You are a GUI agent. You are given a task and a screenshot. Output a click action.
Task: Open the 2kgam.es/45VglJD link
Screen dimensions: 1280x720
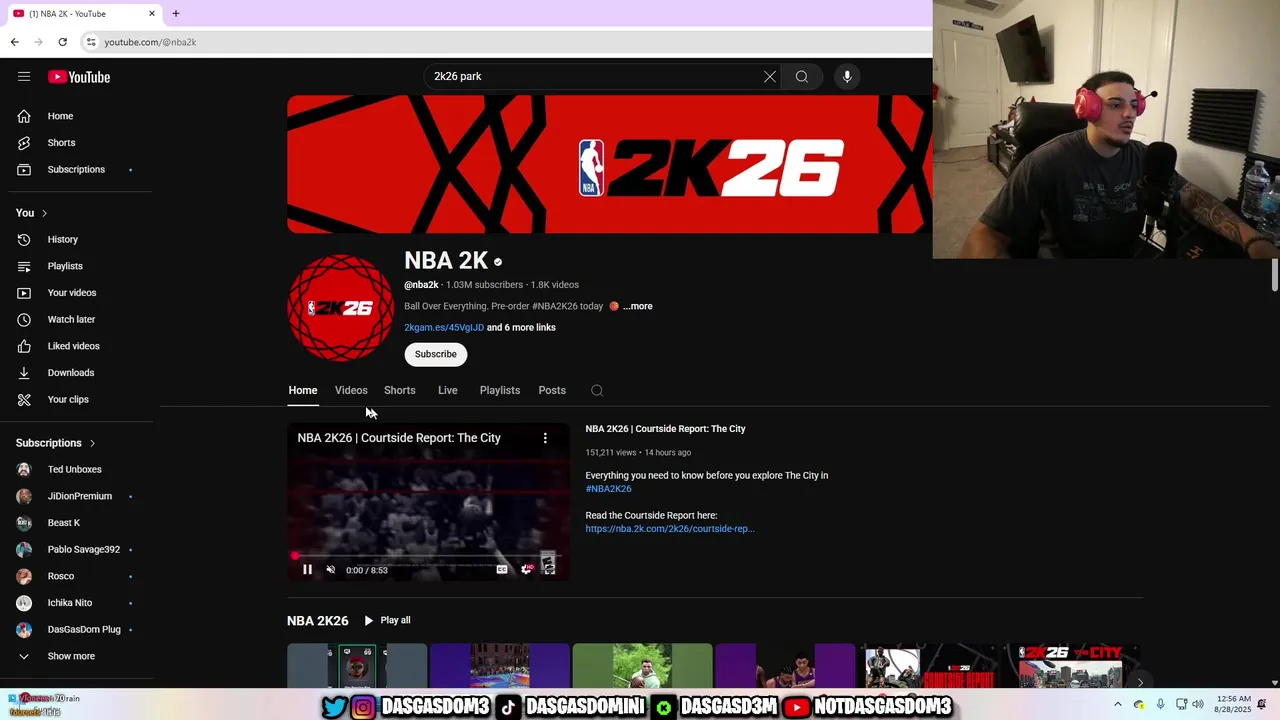pos(444,328)
